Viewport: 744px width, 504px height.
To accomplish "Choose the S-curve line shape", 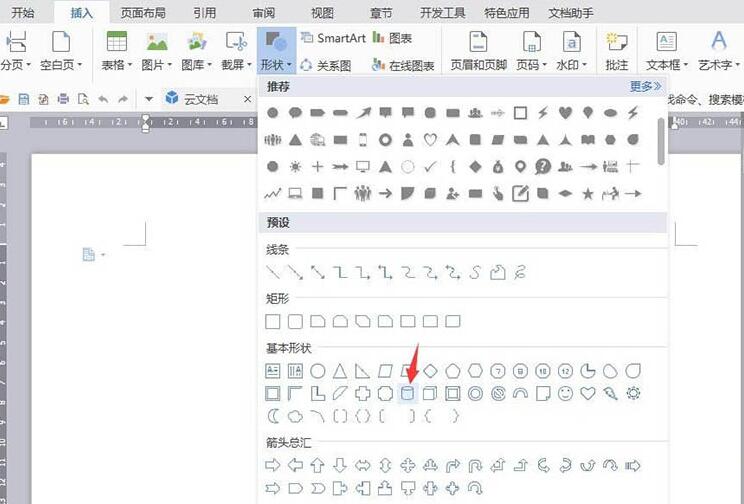I will click(475, 272).
